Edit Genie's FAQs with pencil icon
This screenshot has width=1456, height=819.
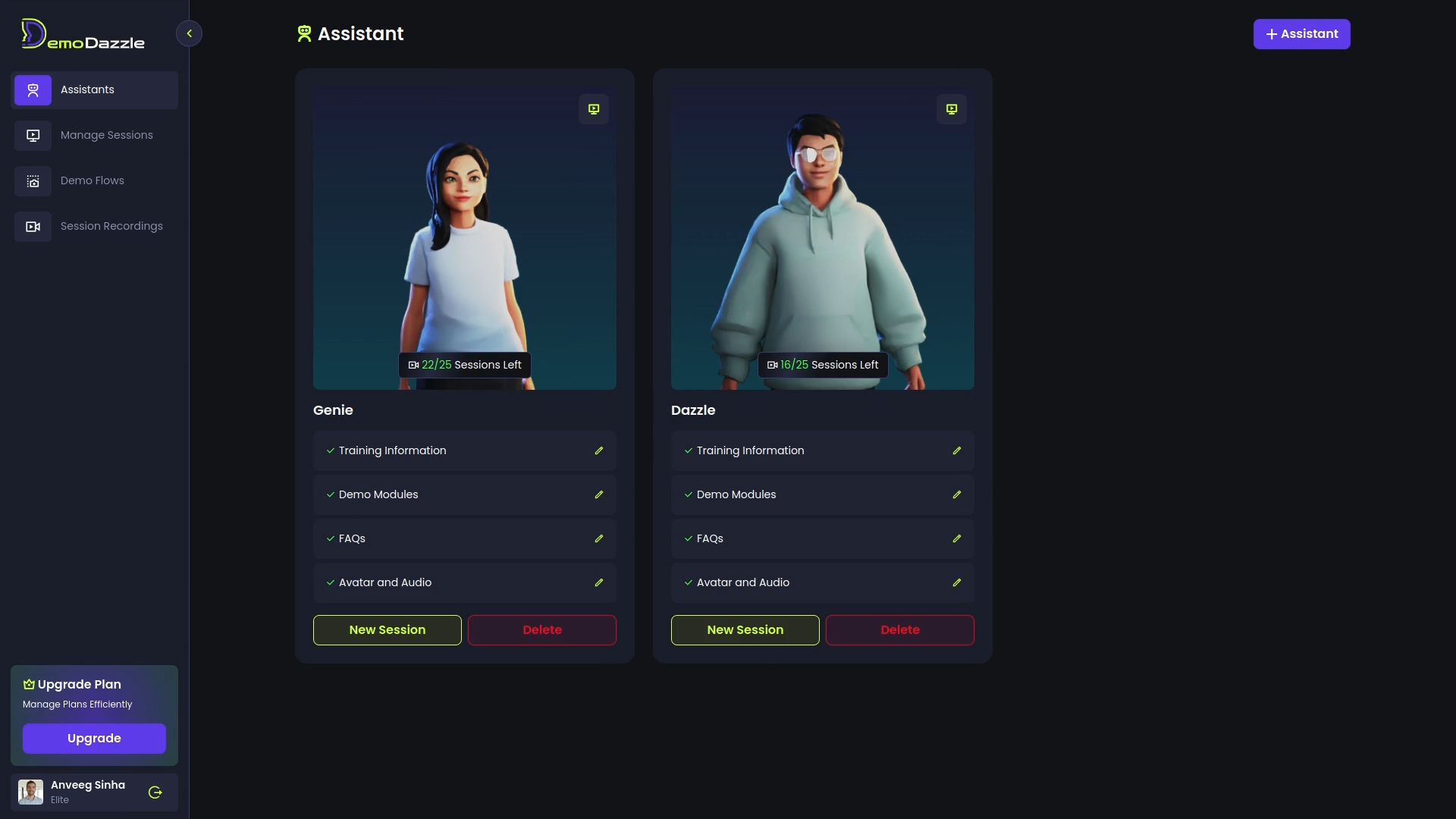pyautogui.click(x=599, y=538)
